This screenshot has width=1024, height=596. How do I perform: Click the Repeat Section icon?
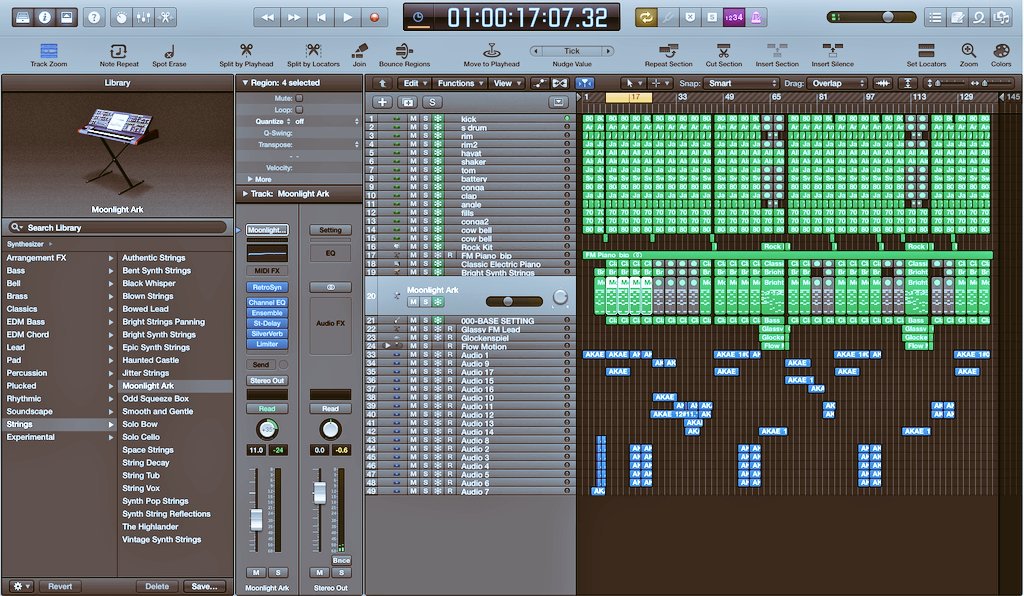click(x=668, y=50)
